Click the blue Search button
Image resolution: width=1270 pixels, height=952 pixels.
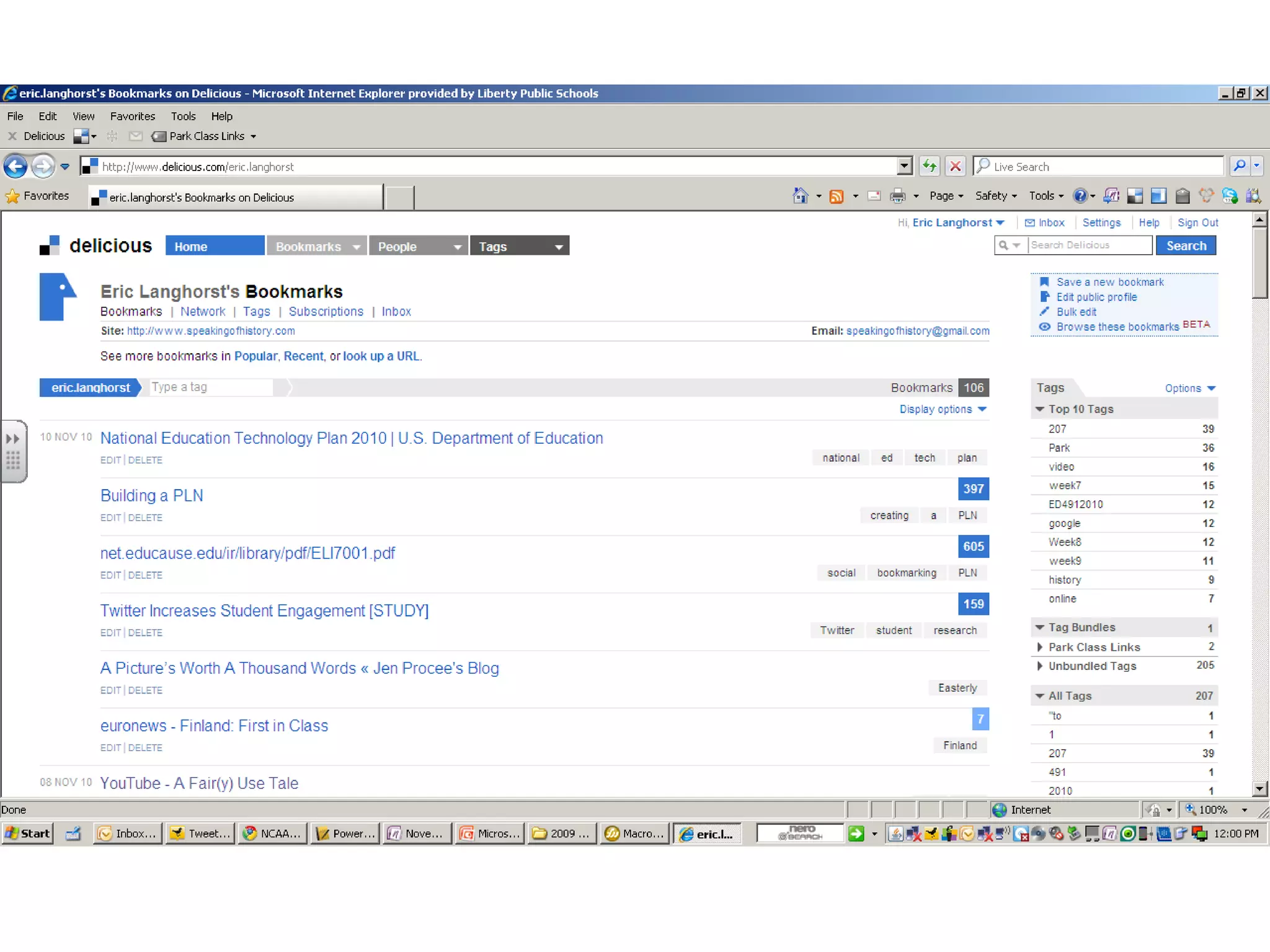[x=1186, y=245]
